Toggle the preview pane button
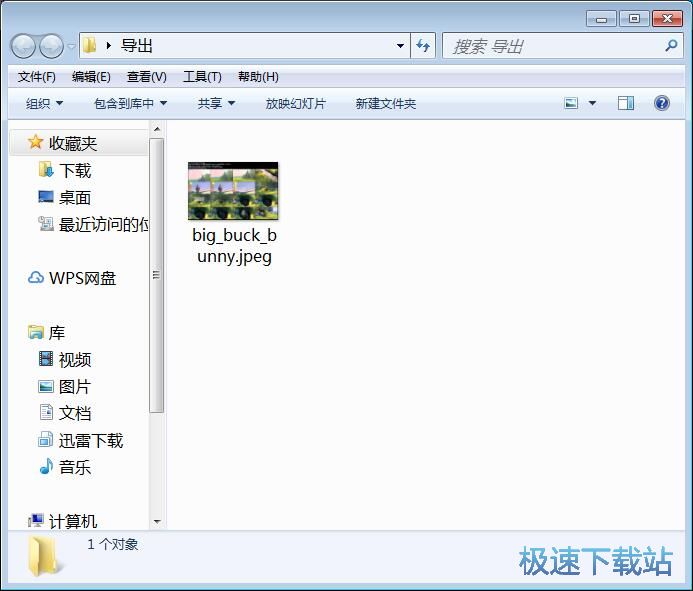The height and width of the screenshot is (591, 693). pos(626,103)
